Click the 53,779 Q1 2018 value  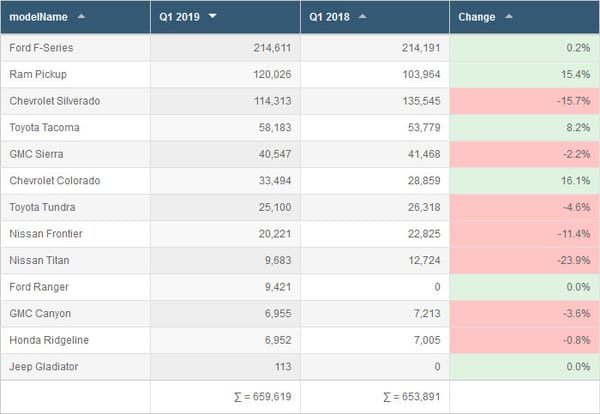(x=424, y=127)
